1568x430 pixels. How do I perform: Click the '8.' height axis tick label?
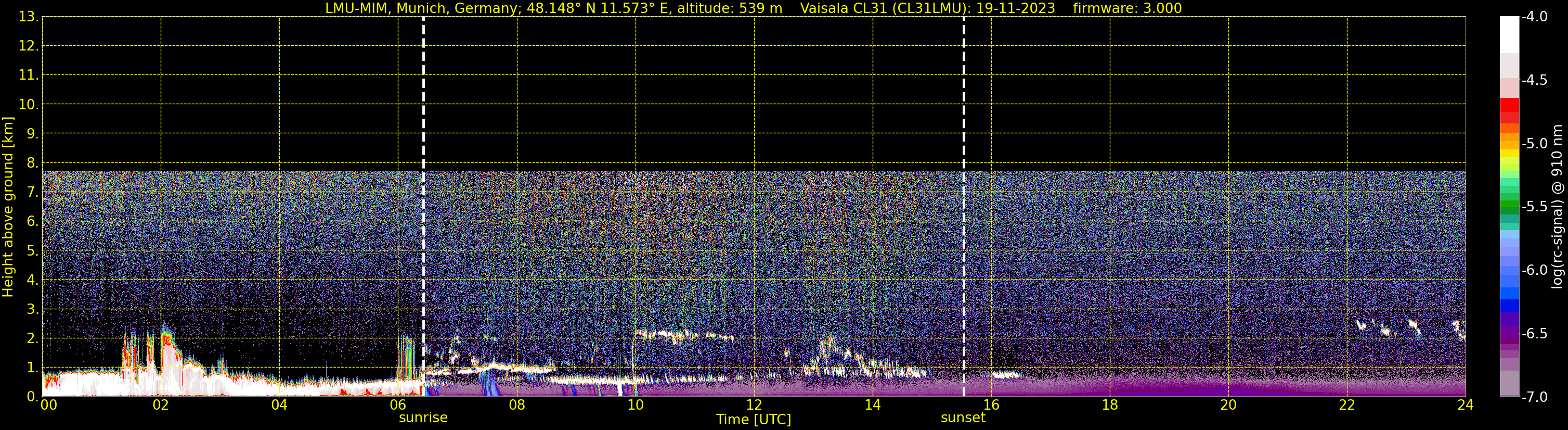(32, 163)
